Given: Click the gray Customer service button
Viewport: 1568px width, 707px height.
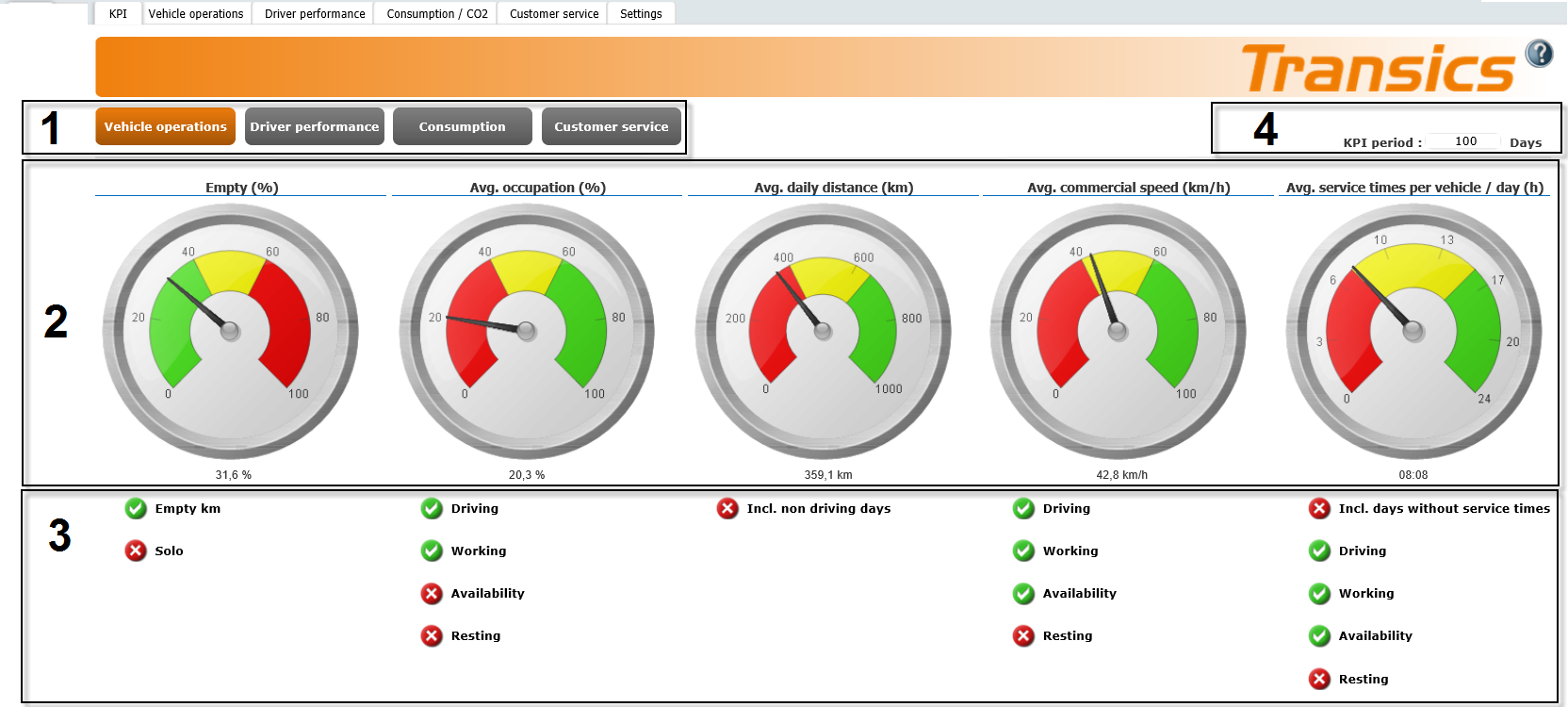Looking at the screenshot, I should pyautogui.click(x=611, y=127).
